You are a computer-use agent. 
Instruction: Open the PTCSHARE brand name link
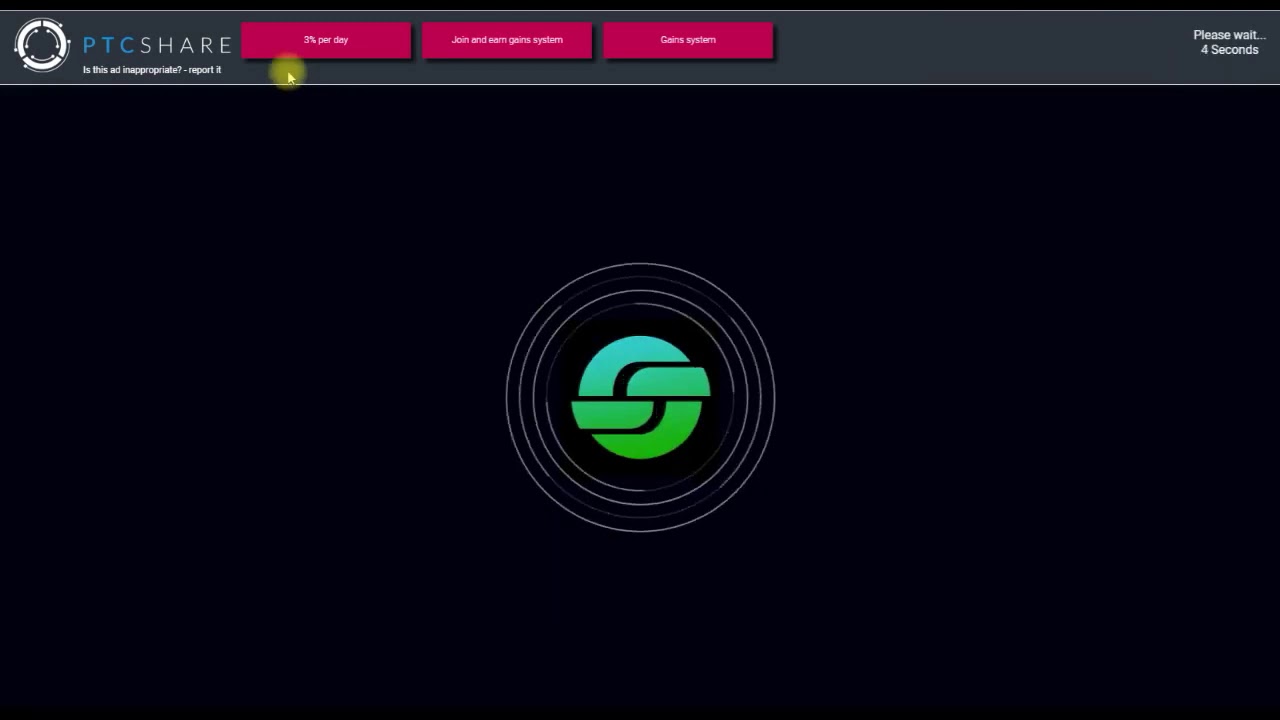tap(156, 45)
